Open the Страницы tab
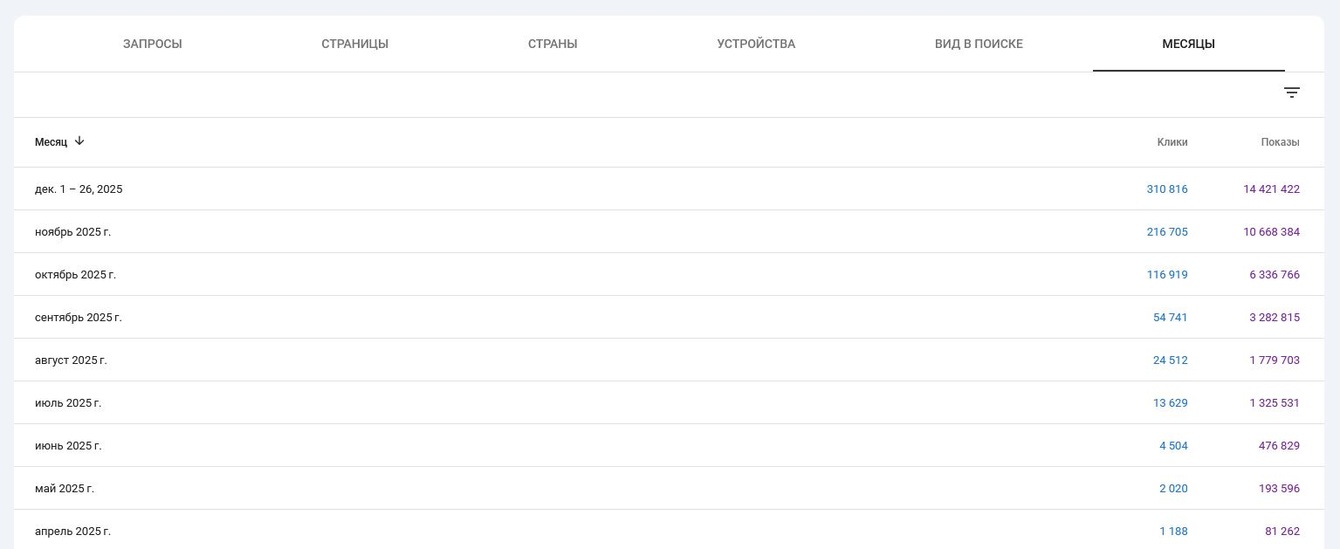 coord(355,44)
